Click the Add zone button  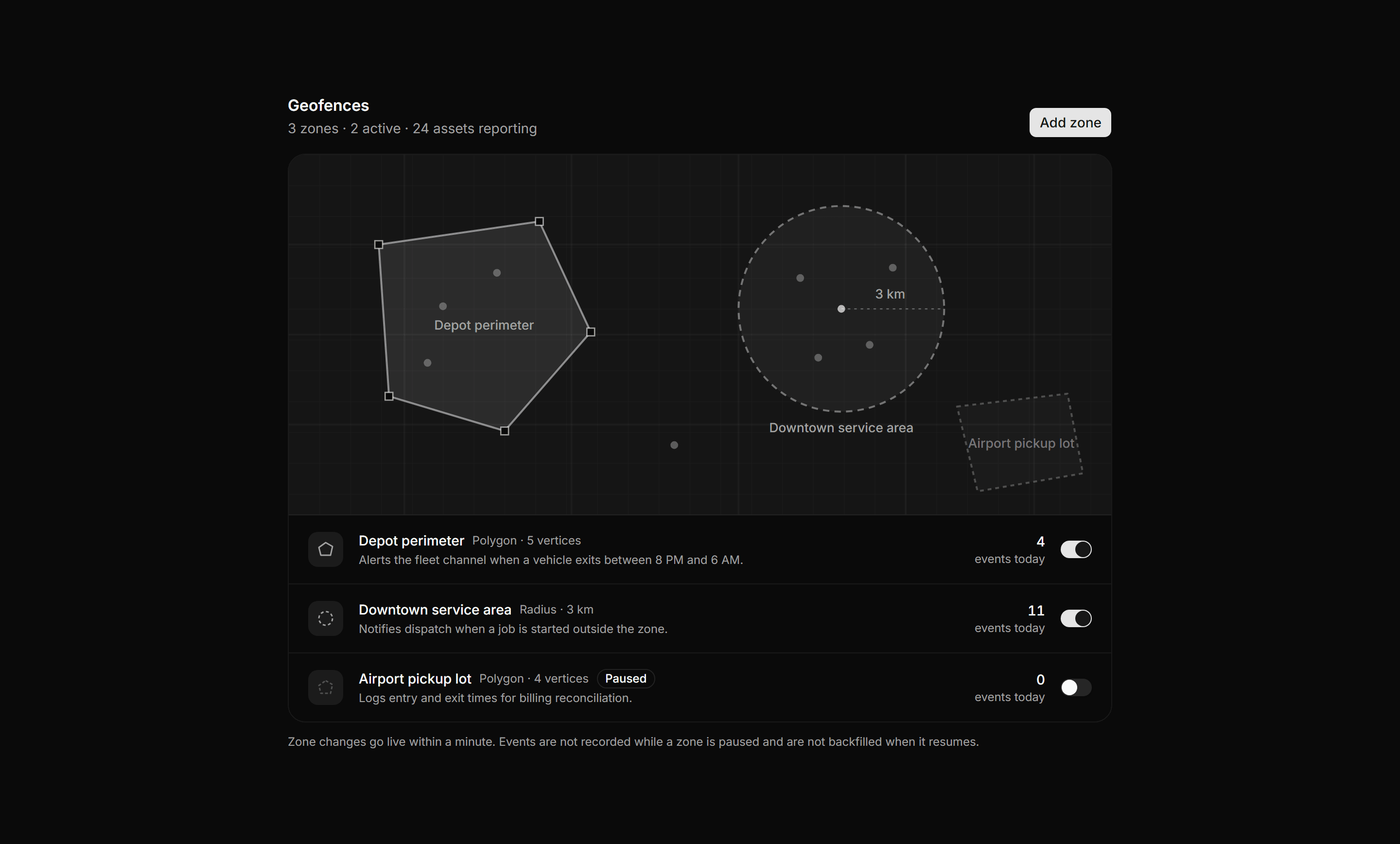point(1070,122)
